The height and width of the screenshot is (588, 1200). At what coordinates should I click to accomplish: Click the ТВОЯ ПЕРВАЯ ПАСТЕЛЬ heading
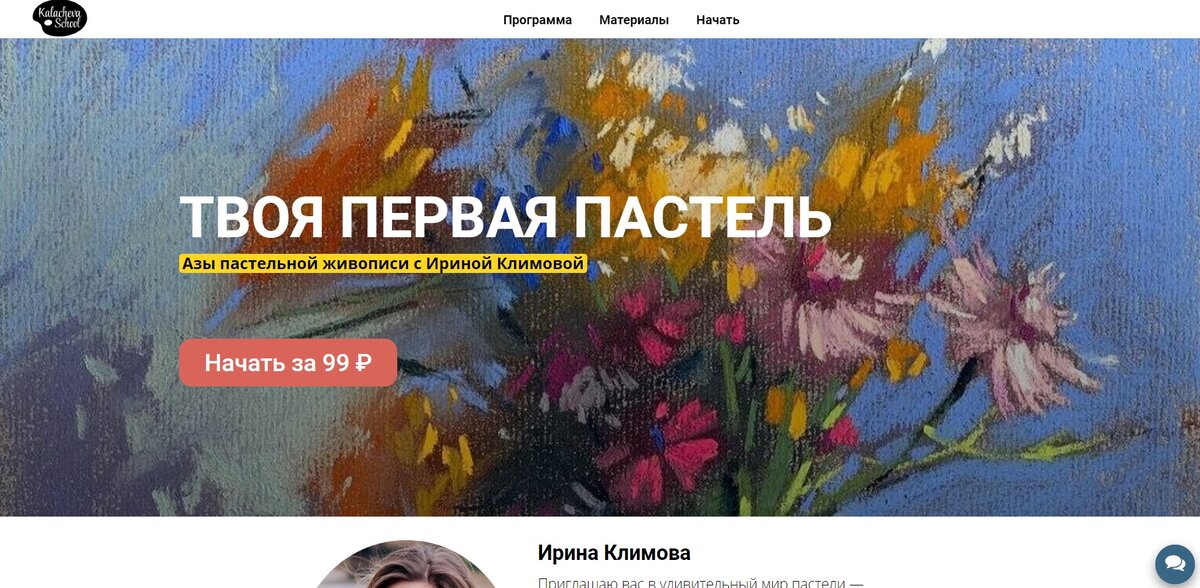(x=505, y=217)
